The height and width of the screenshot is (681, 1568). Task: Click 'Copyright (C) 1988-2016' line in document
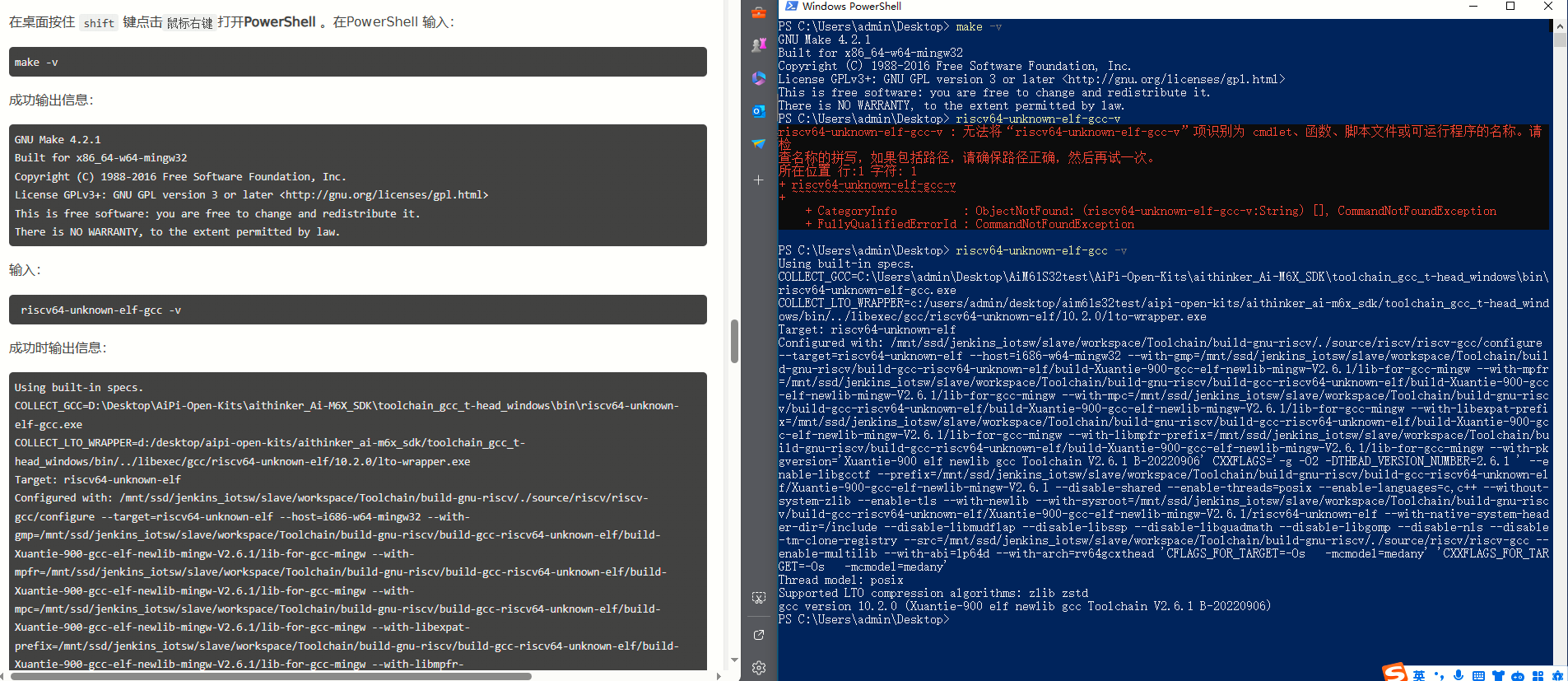tap(180, 176)
